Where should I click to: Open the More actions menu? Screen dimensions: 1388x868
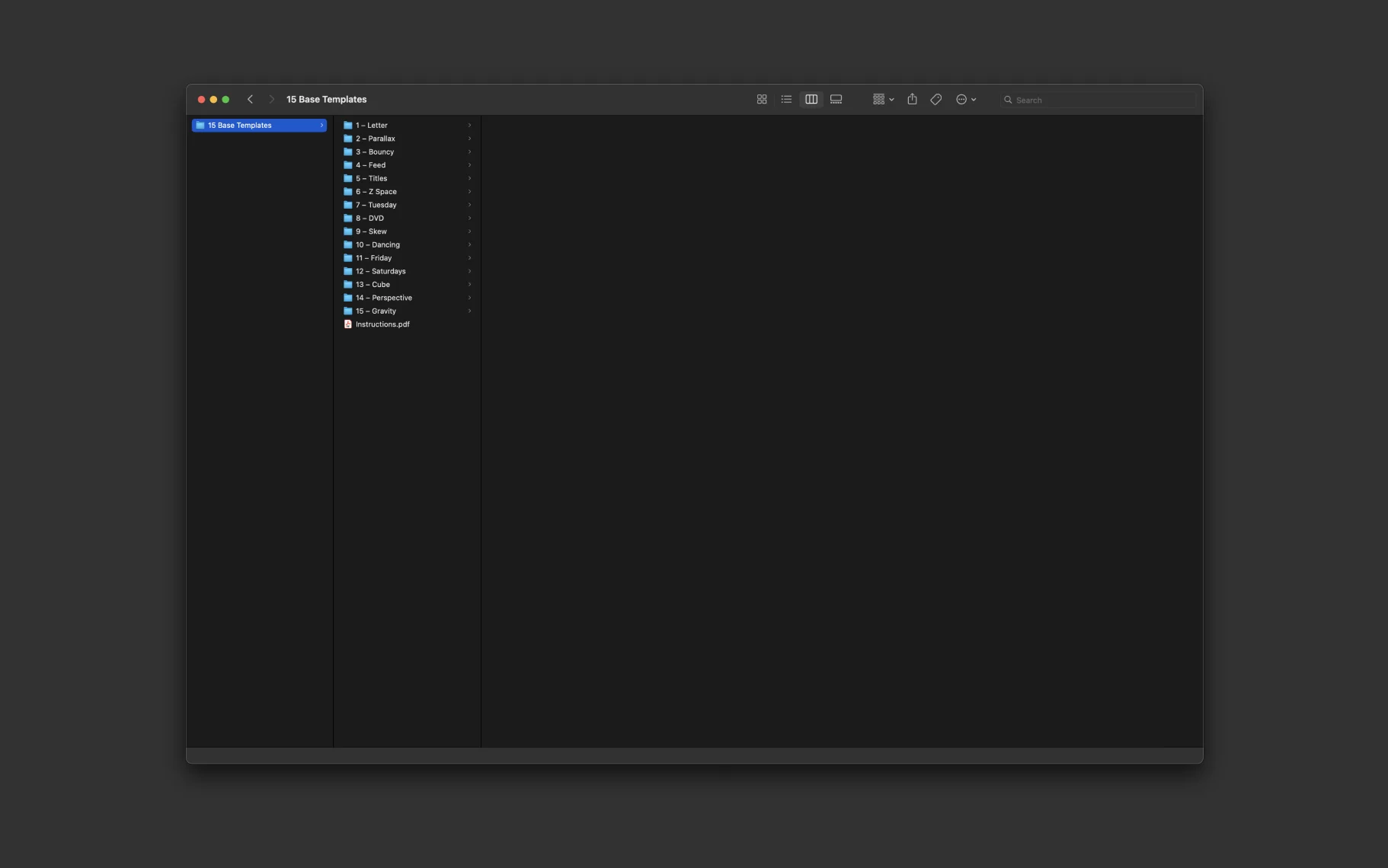click(x=965, y=100)
